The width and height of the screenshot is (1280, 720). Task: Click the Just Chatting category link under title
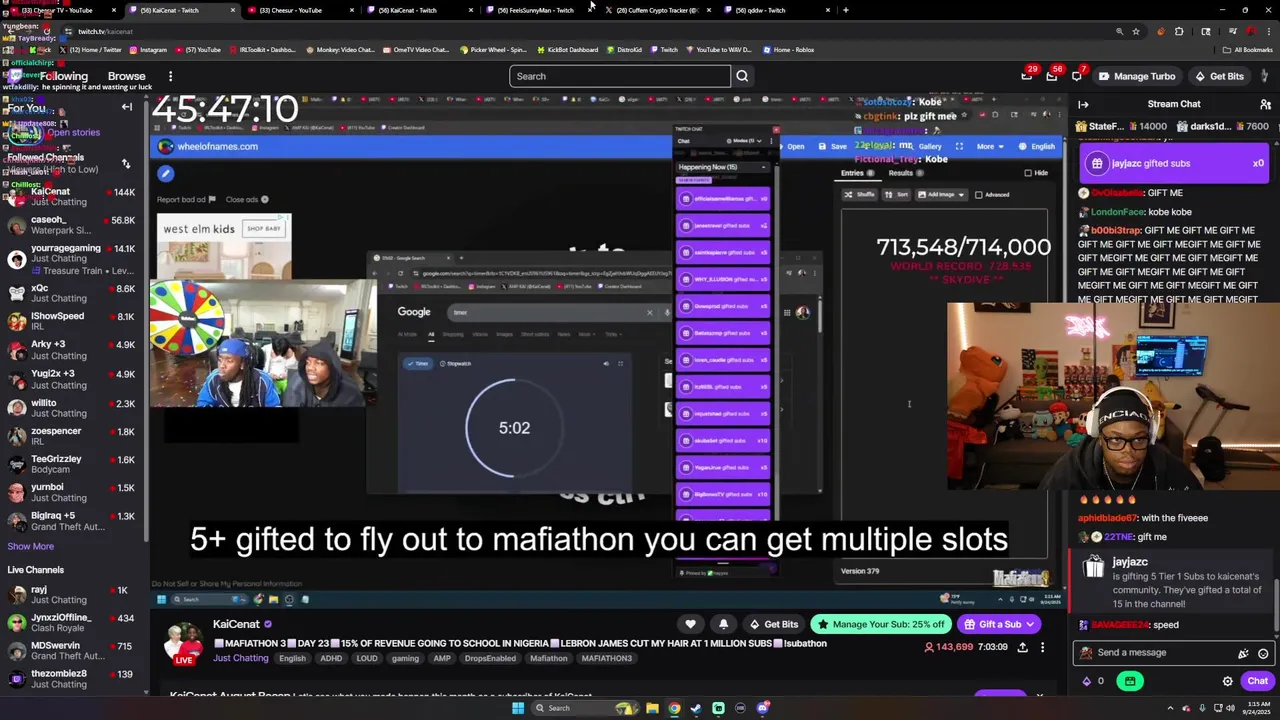241,658
